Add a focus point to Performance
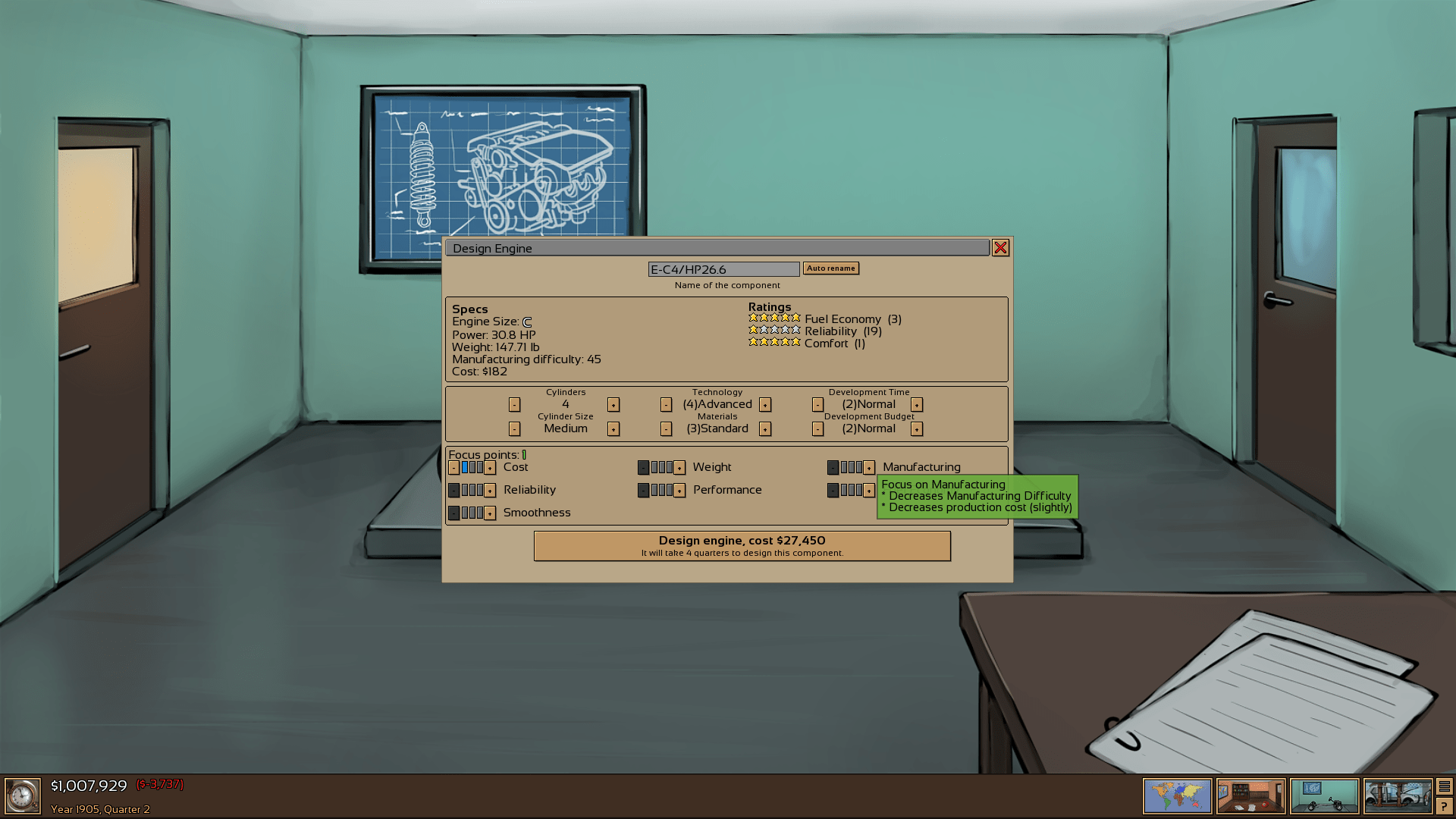 point(680,491)
